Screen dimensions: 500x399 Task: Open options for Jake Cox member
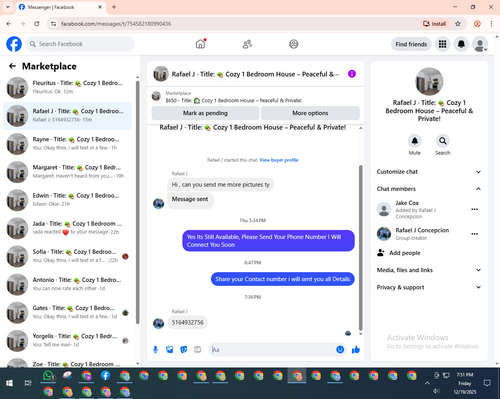tap(475, 209)
